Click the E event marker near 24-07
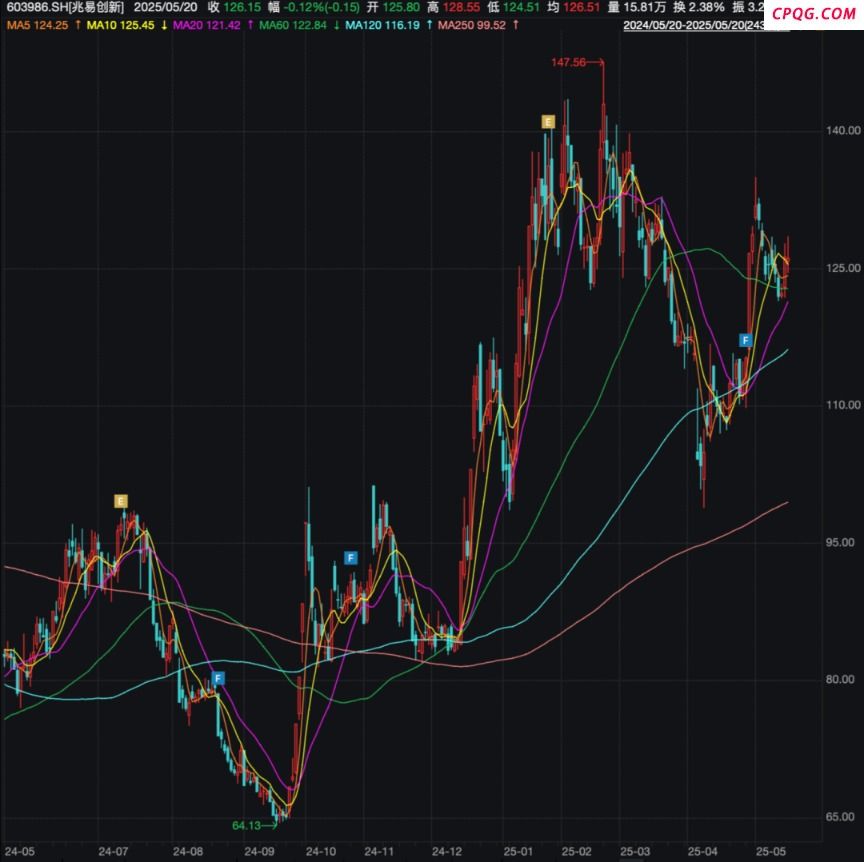The width and height of the screenshot is (864, 862). [x=121, y=501]
